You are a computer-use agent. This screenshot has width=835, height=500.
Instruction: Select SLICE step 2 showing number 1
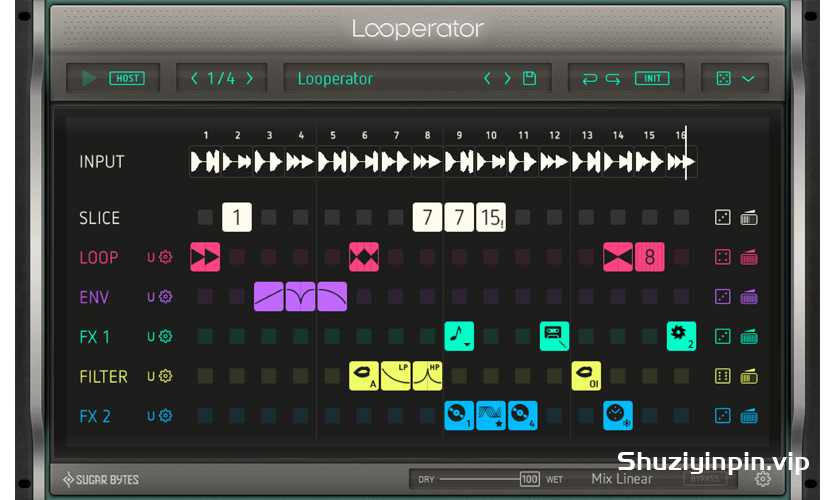click(237, 217)
